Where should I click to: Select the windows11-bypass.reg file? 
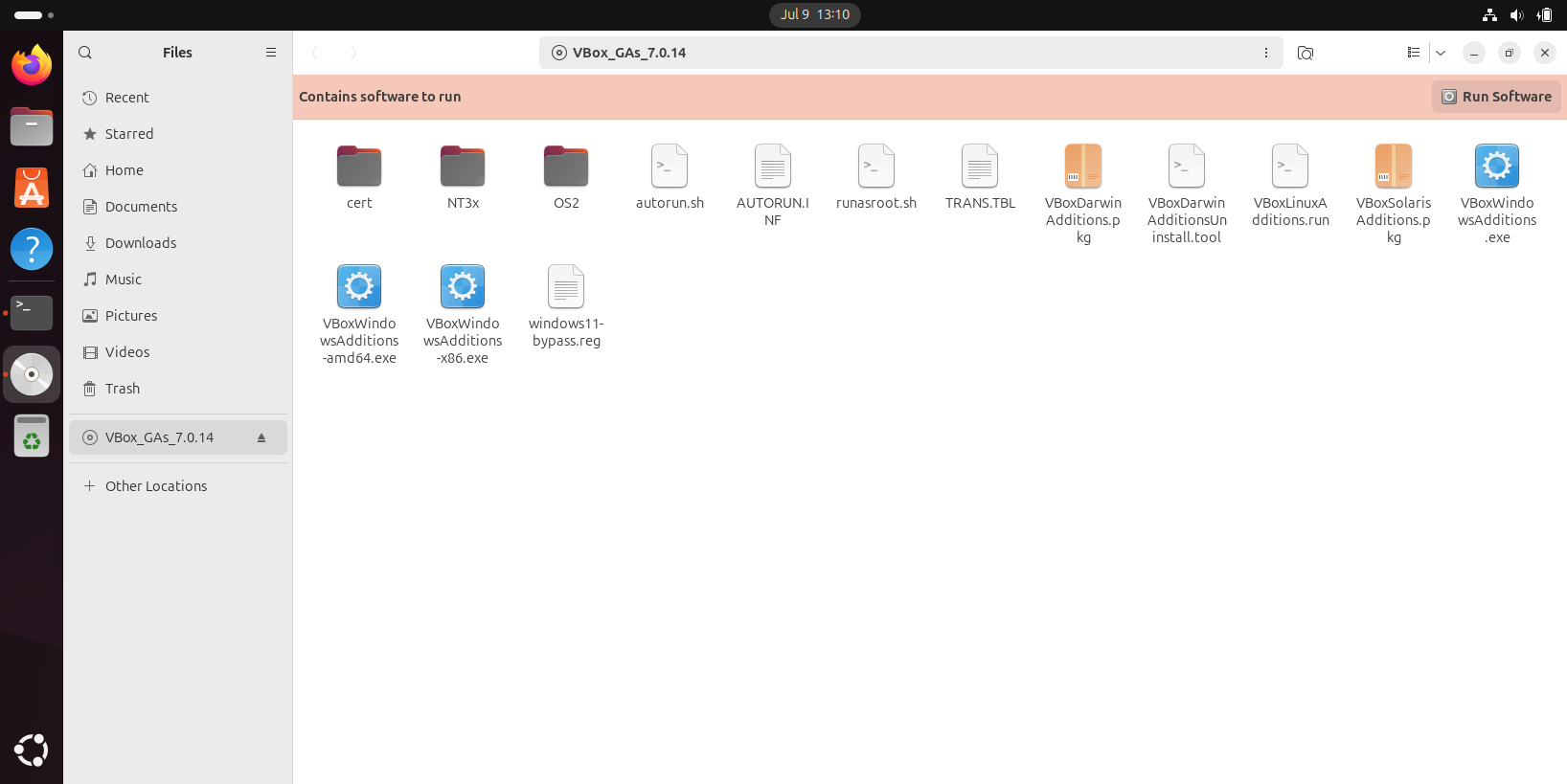[566, 306]
